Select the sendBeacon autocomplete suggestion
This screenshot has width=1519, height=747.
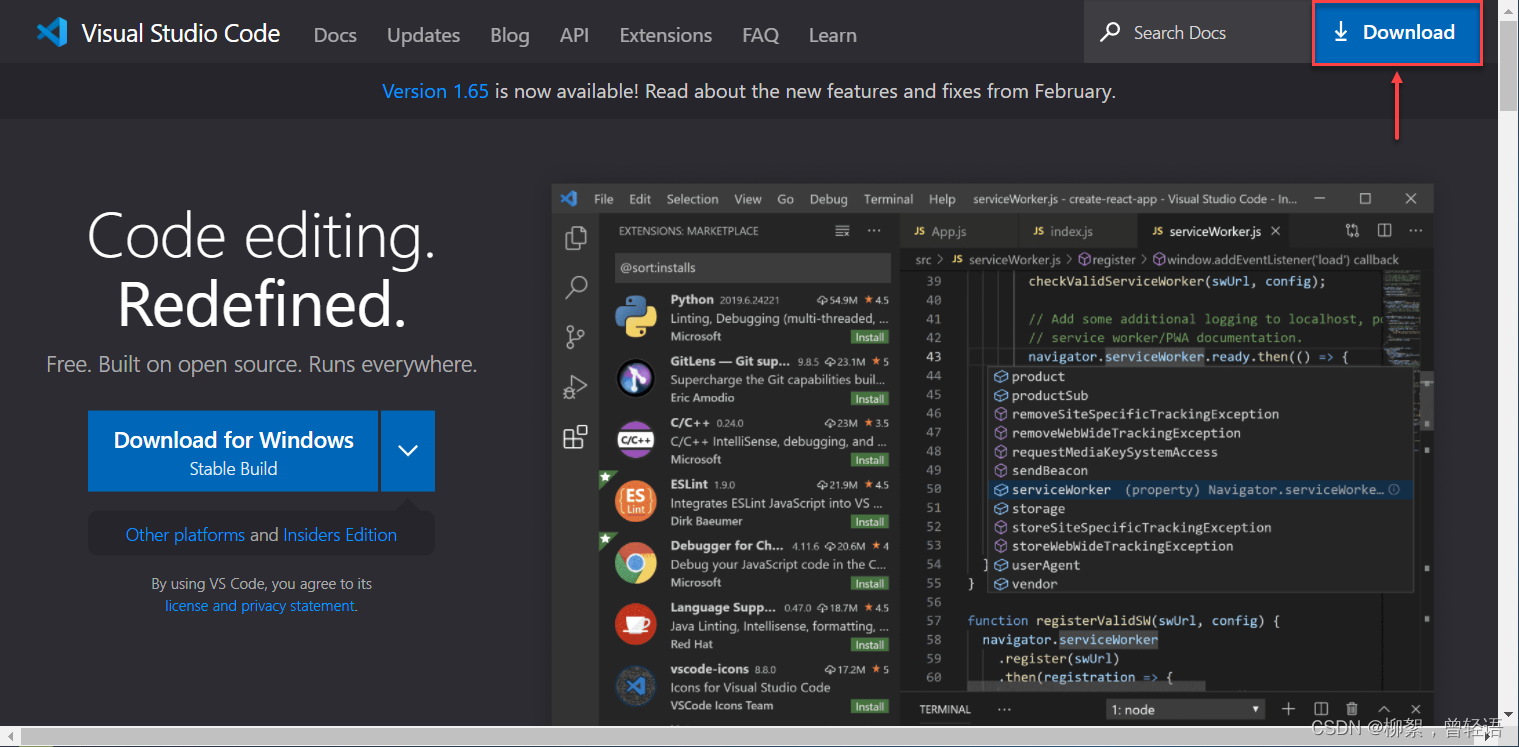[1201, 471]
